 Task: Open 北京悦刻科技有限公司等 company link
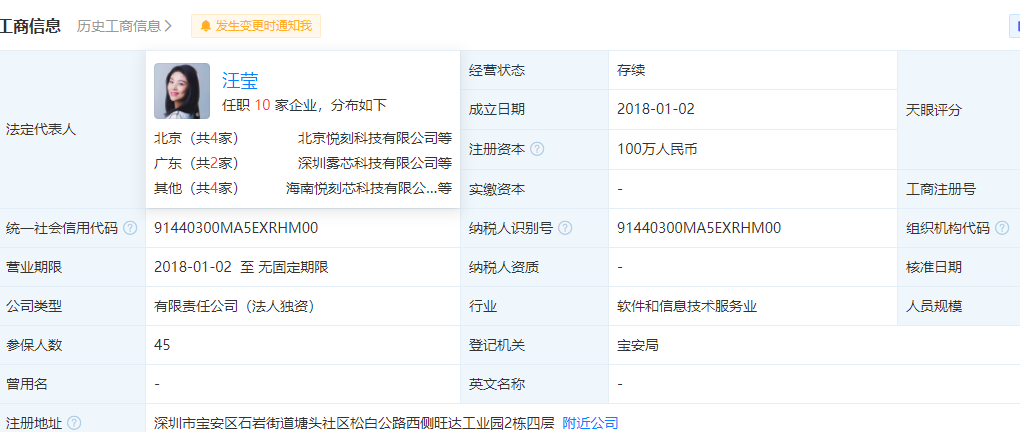point(375,139)
